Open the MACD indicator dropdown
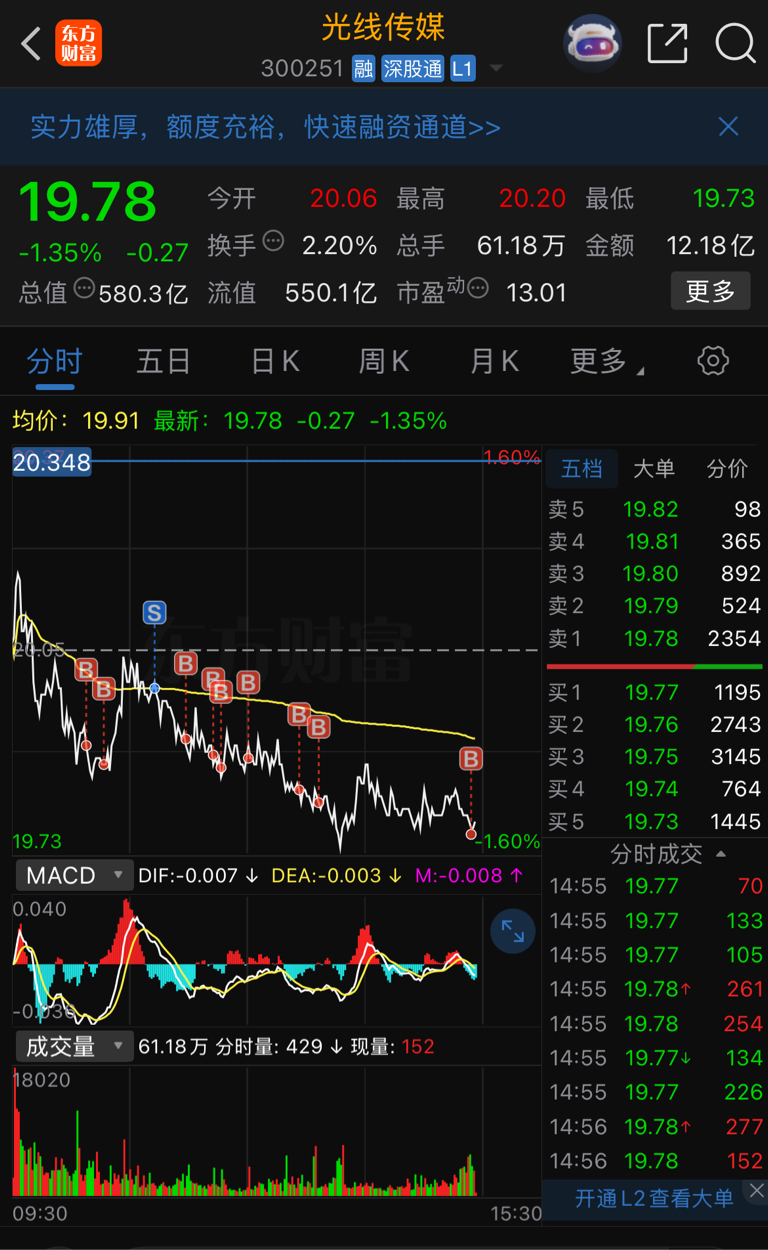This screenshot has height=1250, width=768. tap(74, 875)
